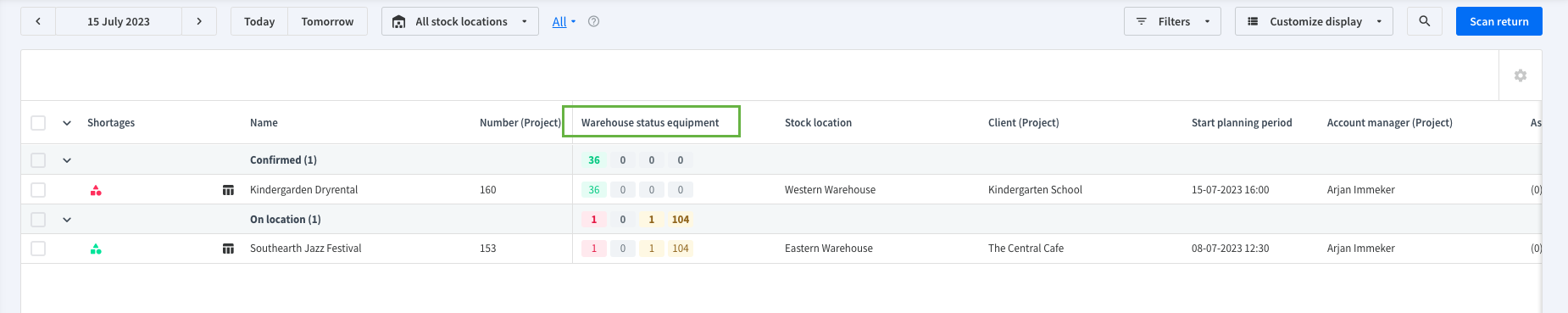This screenshot has height=313, width=1568.
Task: Sort by the Stock location header
Action: [818, 123]
